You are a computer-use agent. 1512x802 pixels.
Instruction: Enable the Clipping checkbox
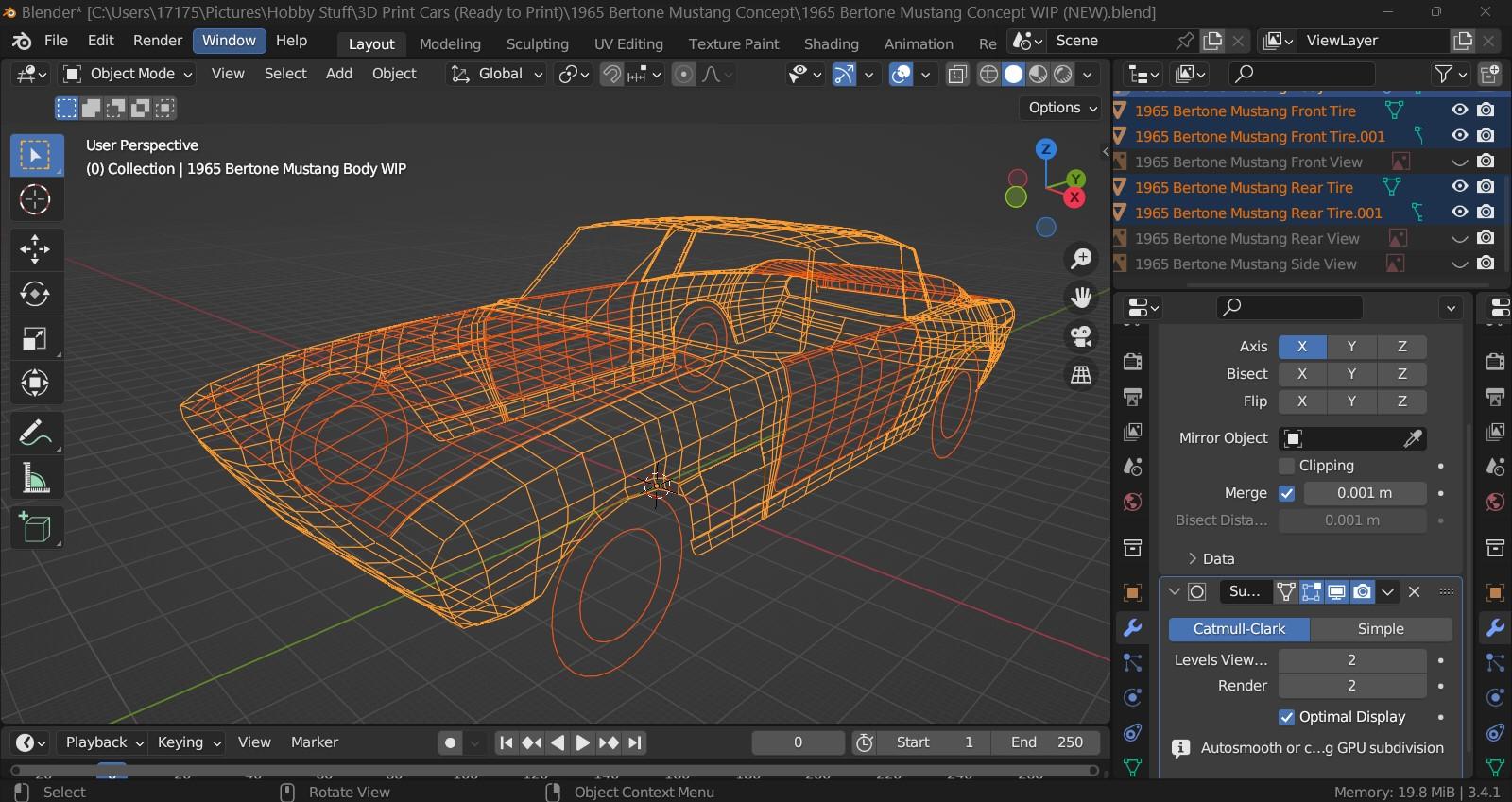pyautogui.click(x=1286, y=466)
